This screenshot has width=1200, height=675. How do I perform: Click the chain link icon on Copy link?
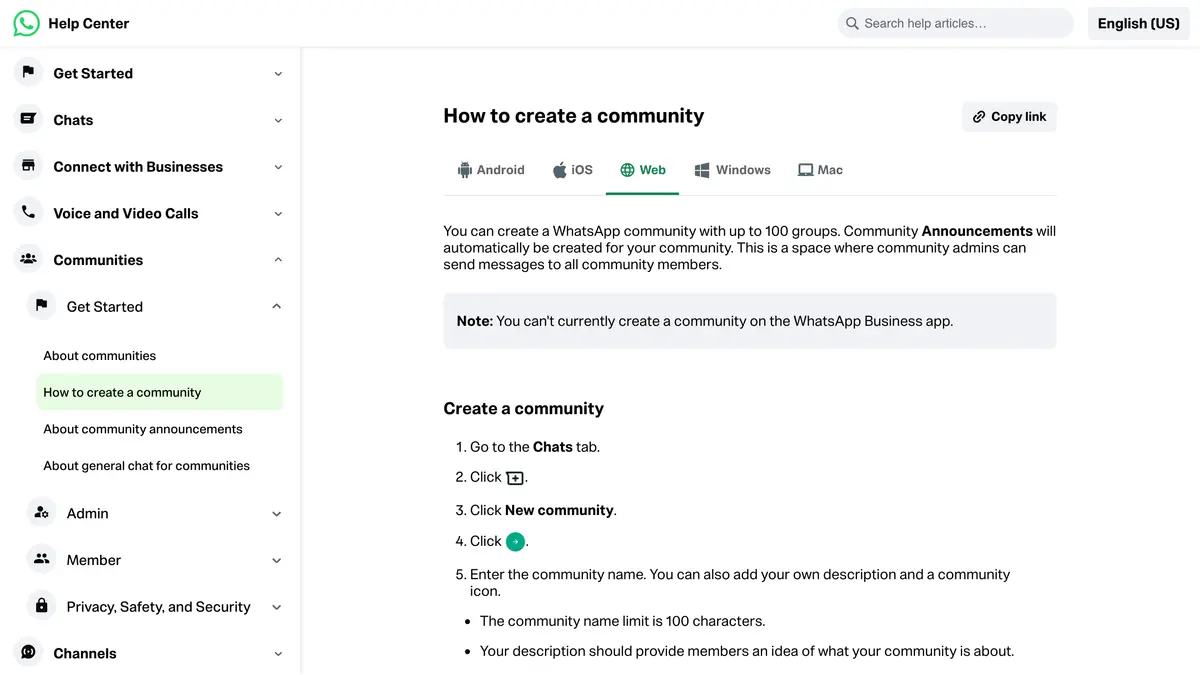point(979,117)
